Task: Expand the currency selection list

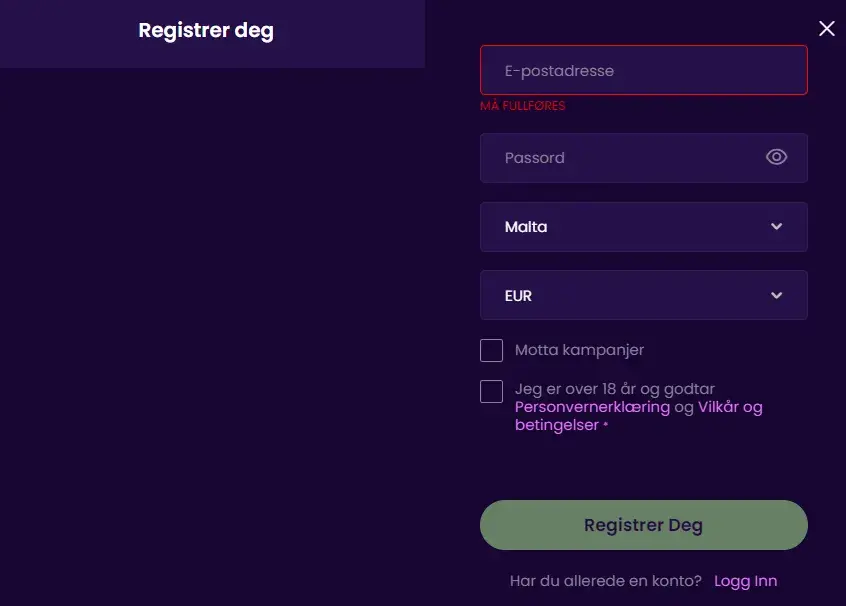Action: [643, 295]
